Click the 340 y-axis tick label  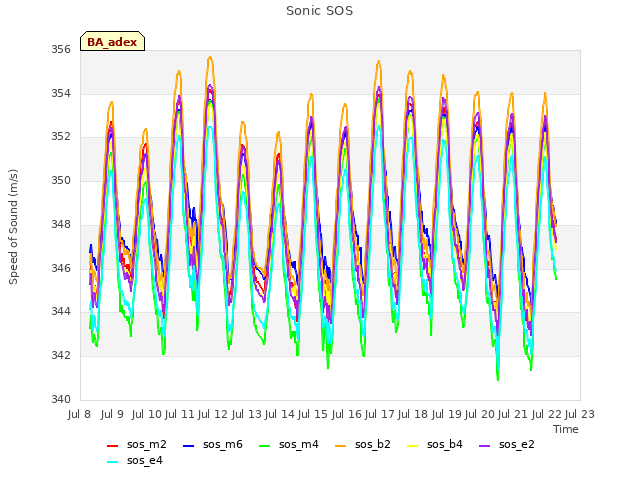[x=61, y=399]
